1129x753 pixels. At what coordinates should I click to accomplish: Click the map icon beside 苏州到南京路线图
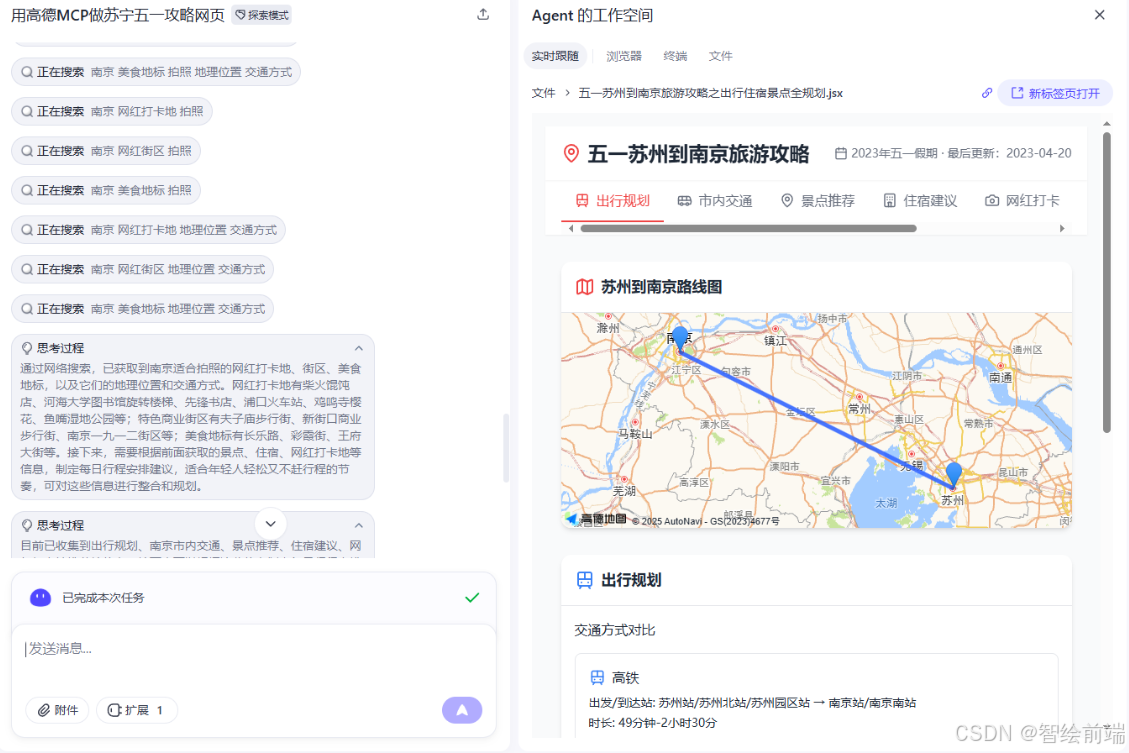coord(584,287)
